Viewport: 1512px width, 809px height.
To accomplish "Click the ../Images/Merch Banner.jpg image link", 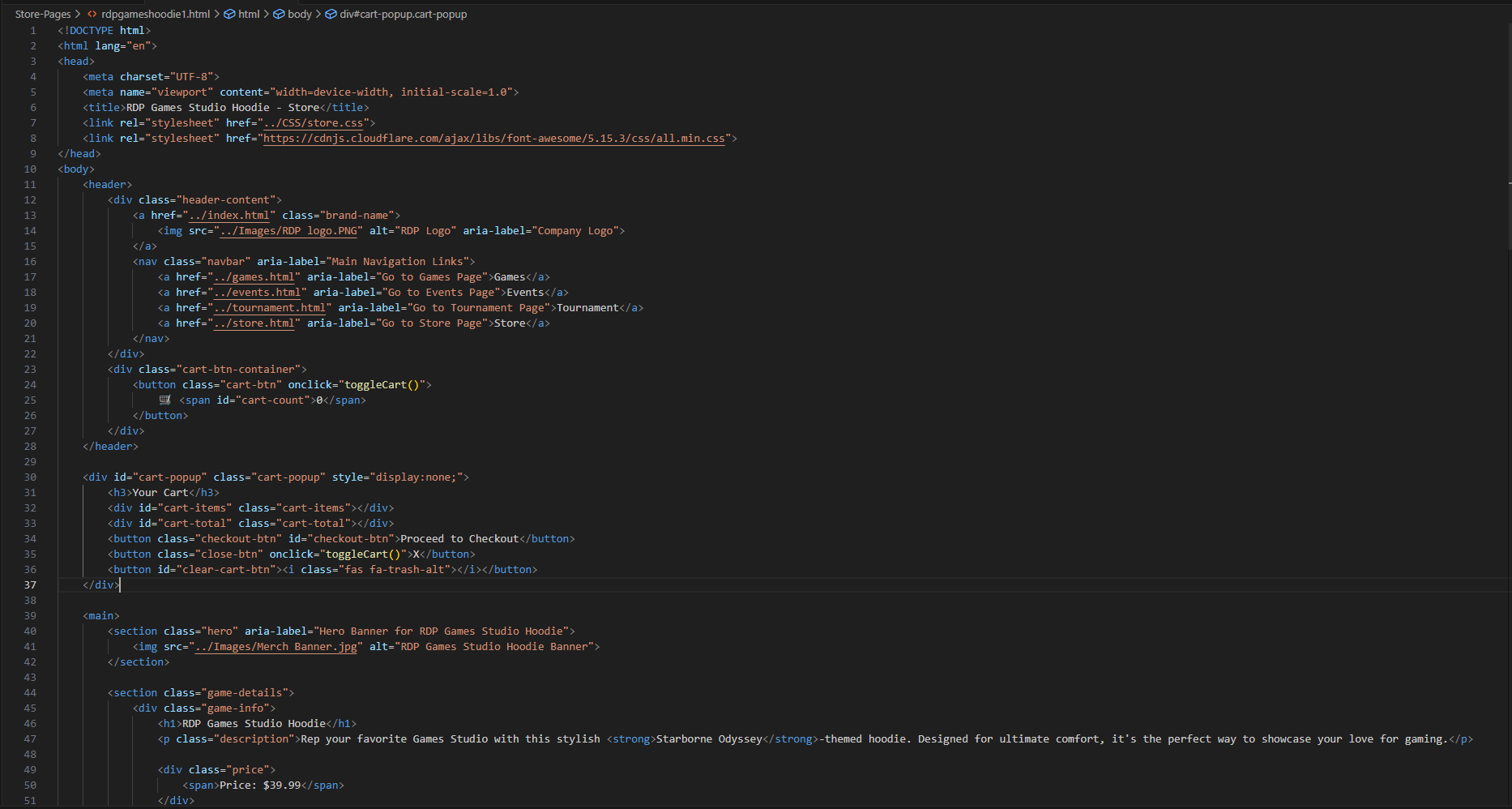I will coord(277,646).
